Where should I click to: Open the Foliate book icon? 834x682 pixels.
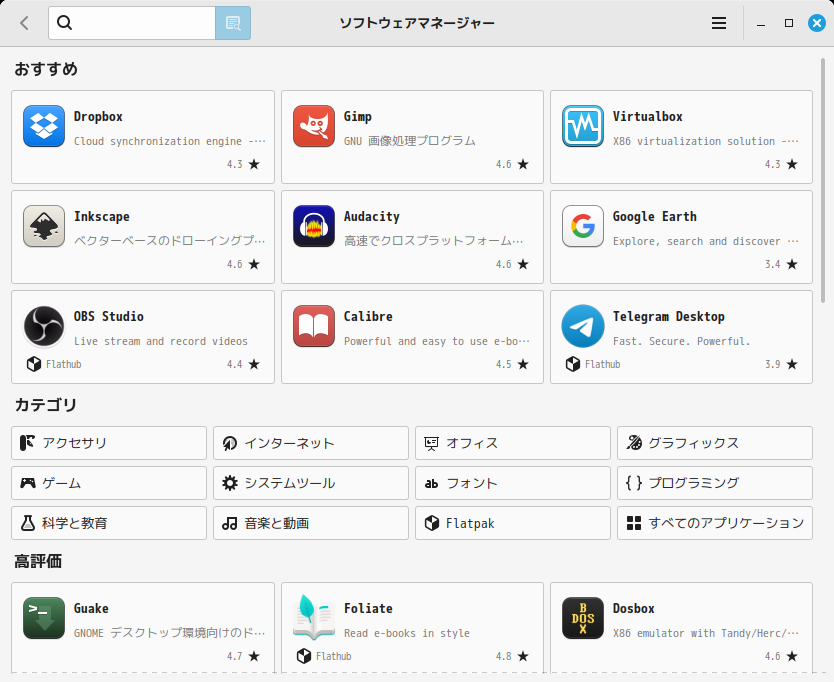tap(314, 617)
